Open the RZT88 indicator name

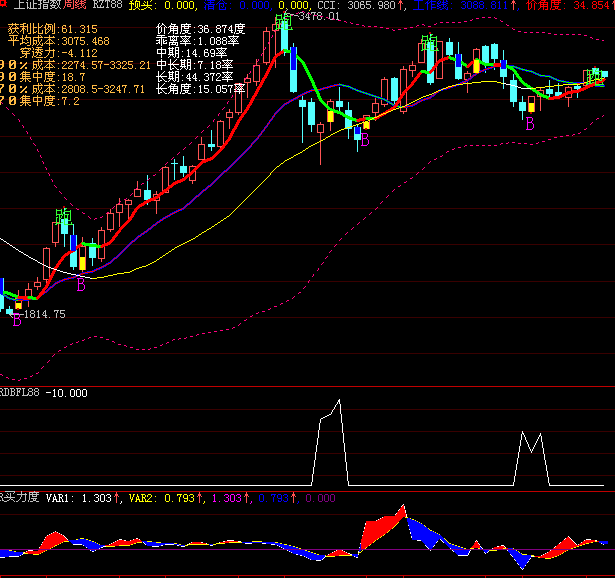(x=107, y=5)
